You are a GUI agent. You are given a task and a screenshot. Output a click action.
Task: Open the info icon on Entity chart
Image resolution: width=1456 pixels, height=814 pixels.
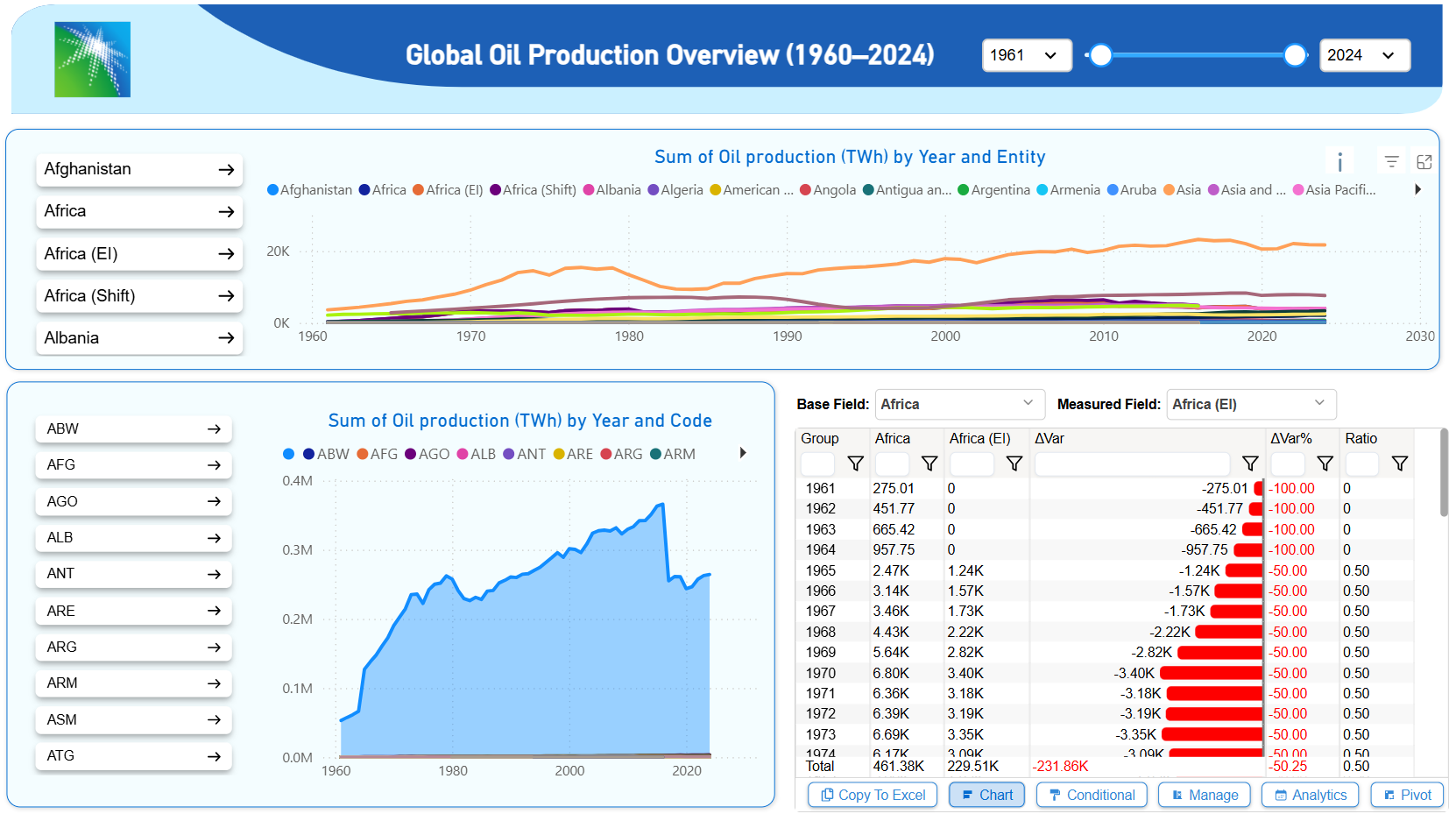[1339, 162]
